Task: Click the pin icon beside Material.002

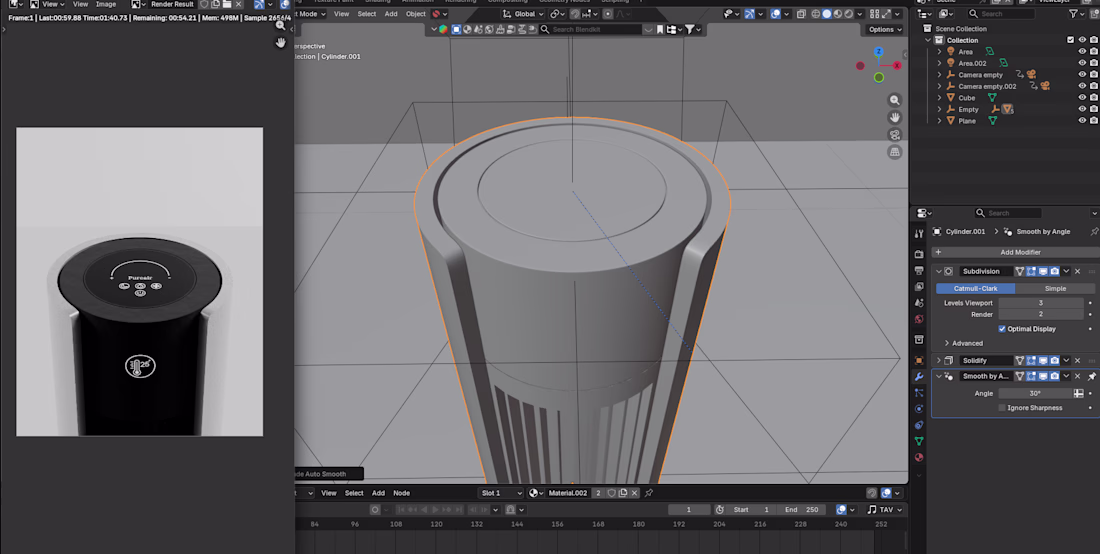Action: coord(649,493)
